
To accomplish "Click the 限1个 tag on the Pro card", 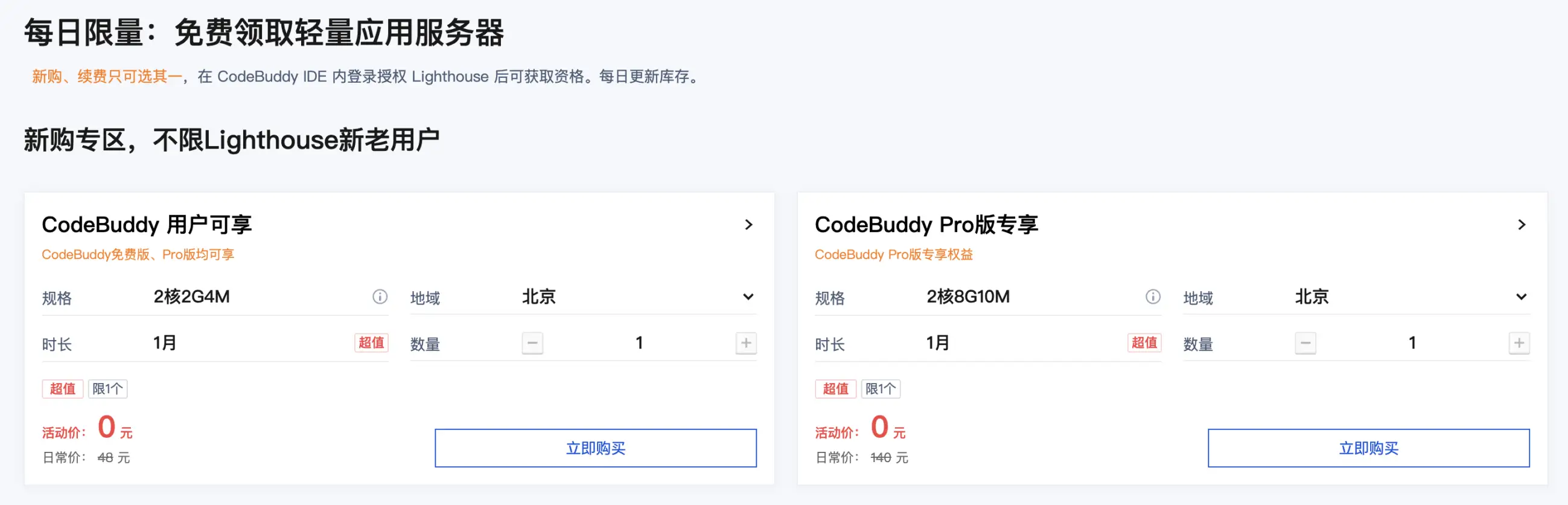I will (x=881, y=388).
